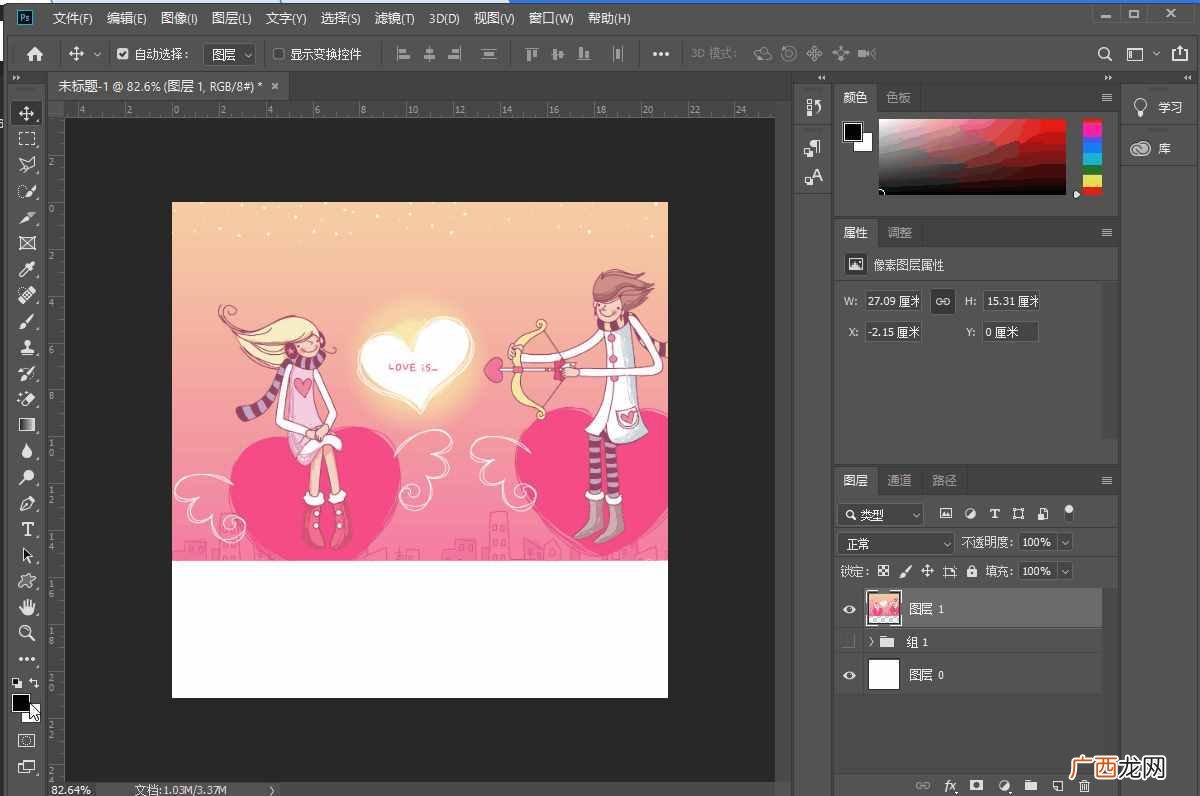Open the 填充 fill dropdown arrow
1200x796 pixels.
[x=1065, y=571]
